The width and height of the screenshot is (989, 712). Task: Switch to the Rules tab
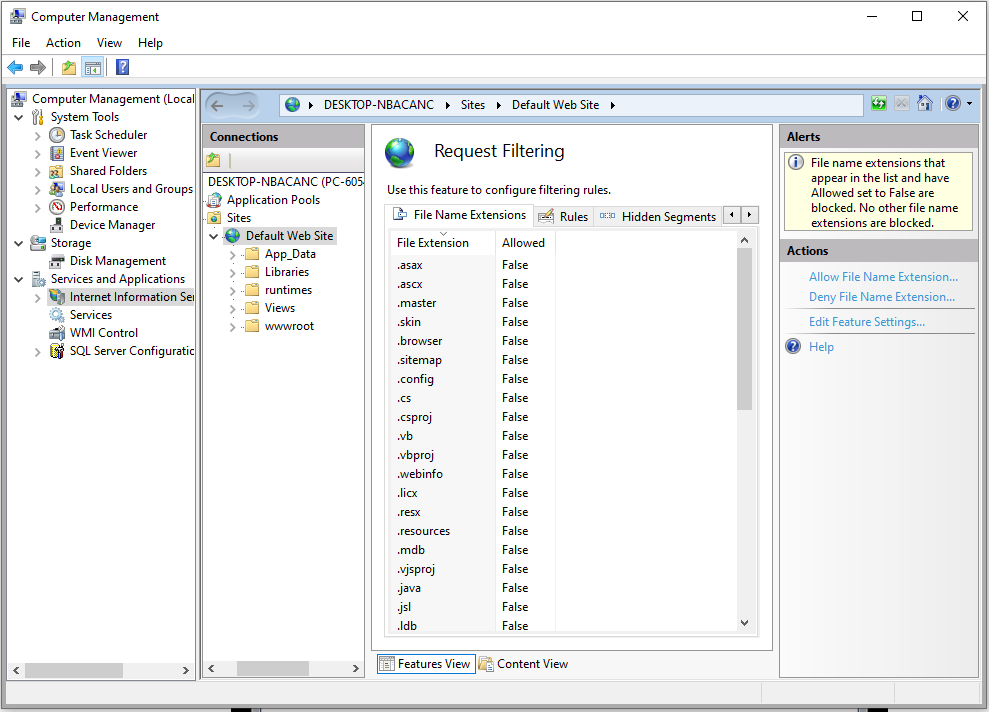coord(563,216)
